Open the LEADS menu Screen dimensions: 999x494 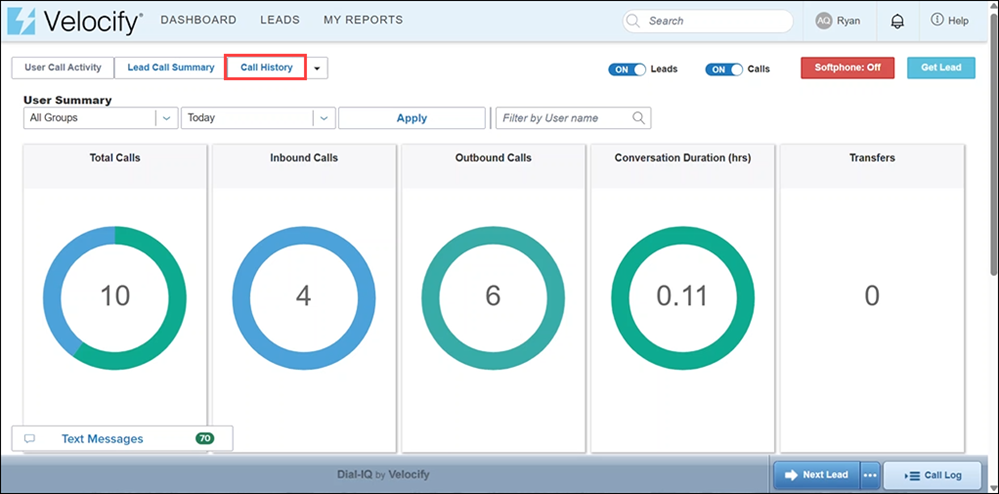[280, 20]
